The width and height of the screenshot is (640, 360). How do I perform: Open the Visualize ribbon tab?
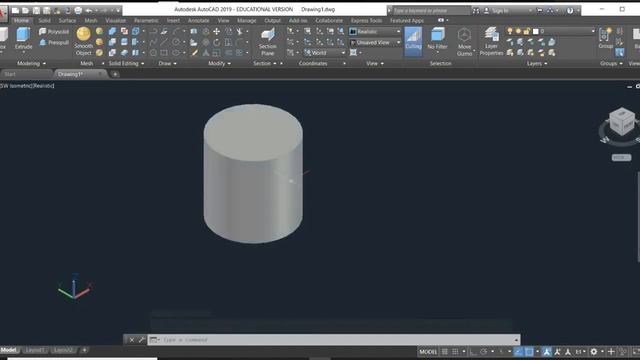pyautogui.click(x=116, y=20)
